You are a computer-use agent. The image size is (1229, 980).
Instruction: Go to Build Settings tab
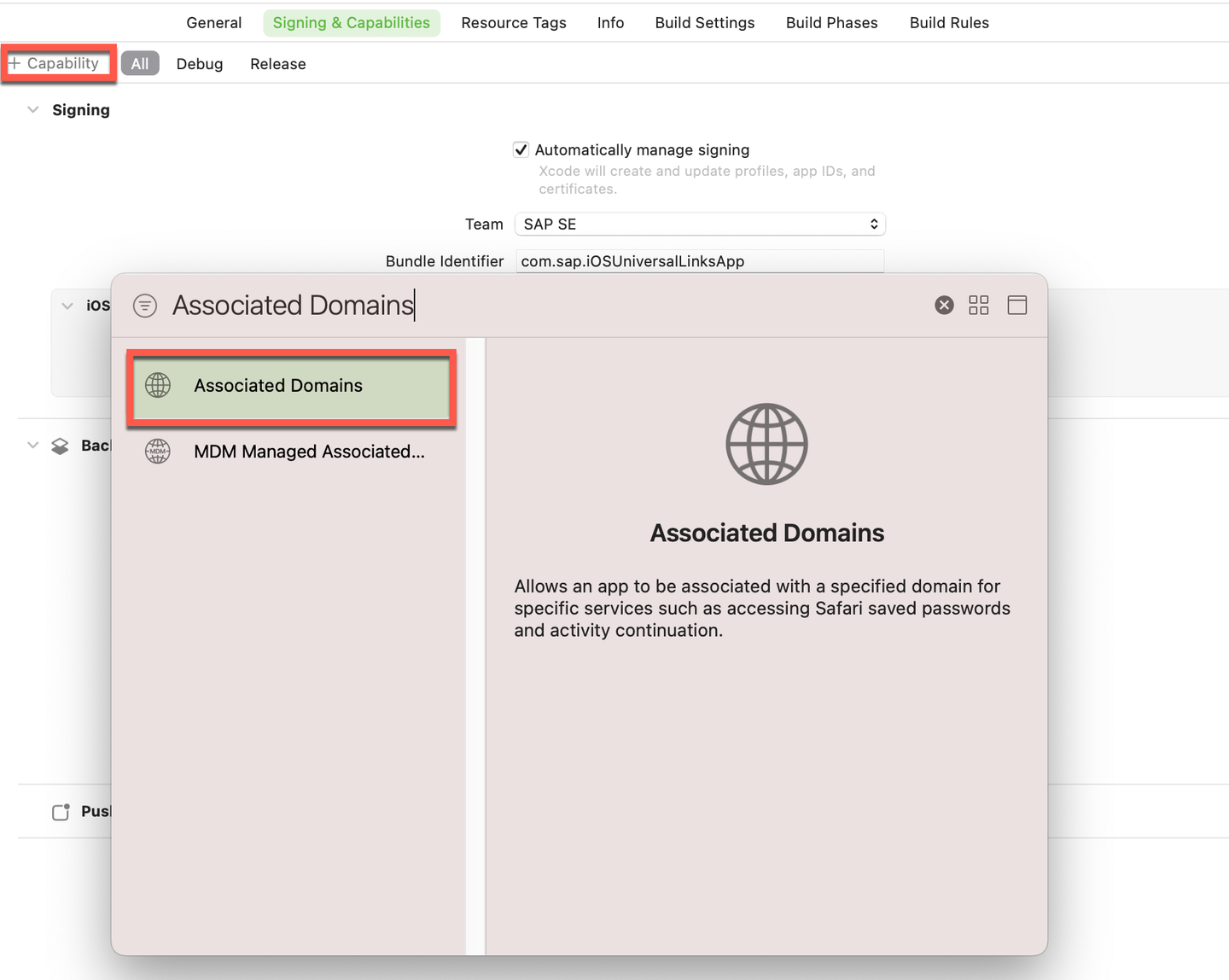pyautogui.click(x=705, y=23)
